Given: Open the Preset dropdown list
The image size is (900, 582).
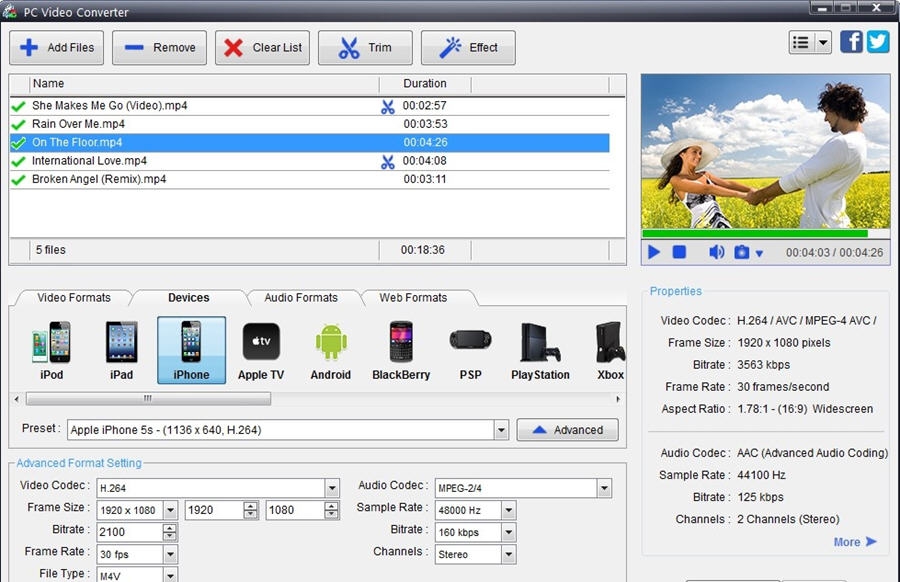Looking at the screenshot, I should [500, 429].
